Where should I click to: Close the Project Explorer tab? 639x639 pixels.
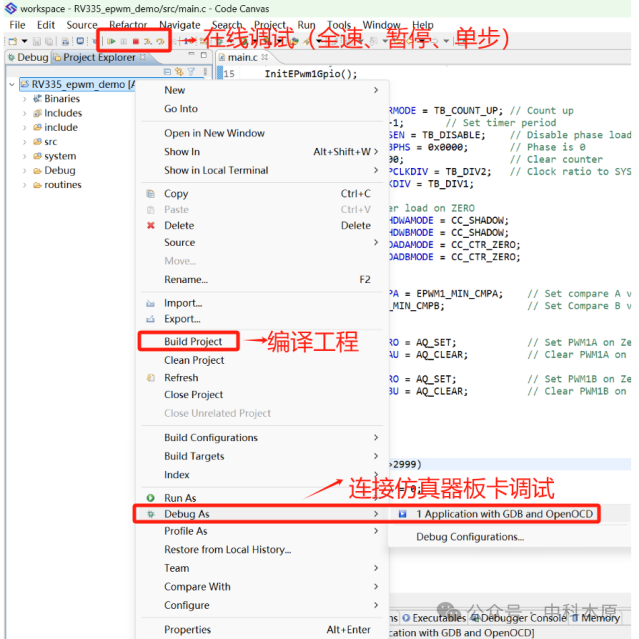pos(143,57)
